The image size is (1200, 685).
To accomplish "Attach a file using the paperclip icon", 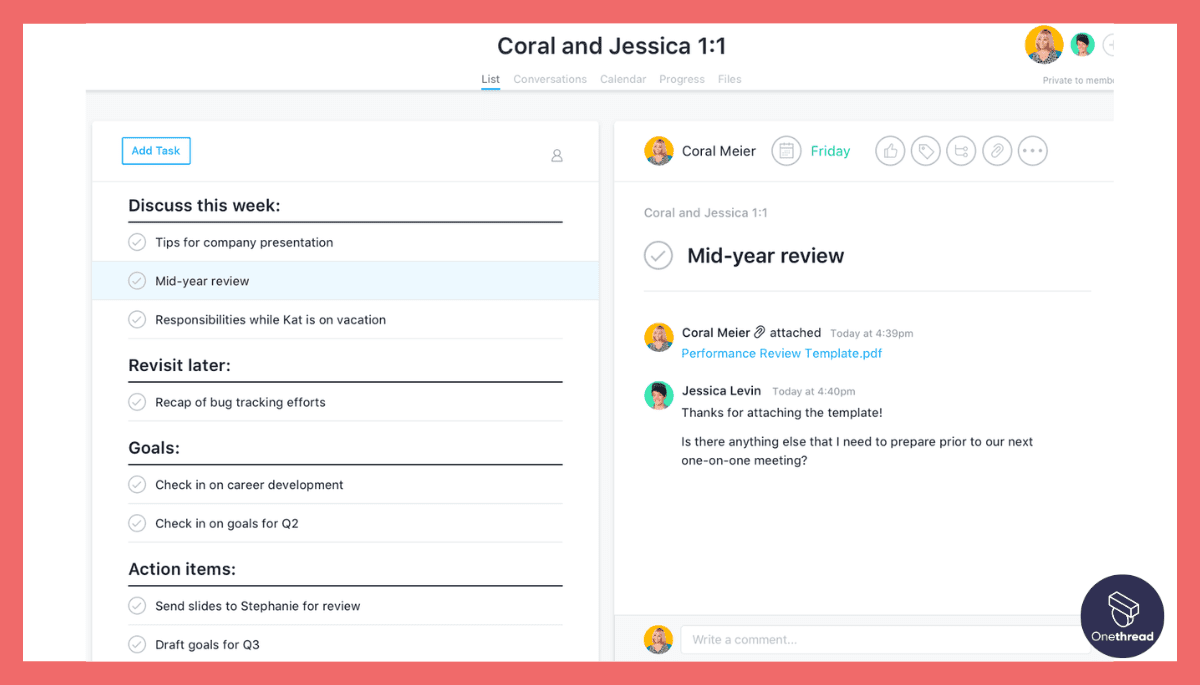I will 997,150.
